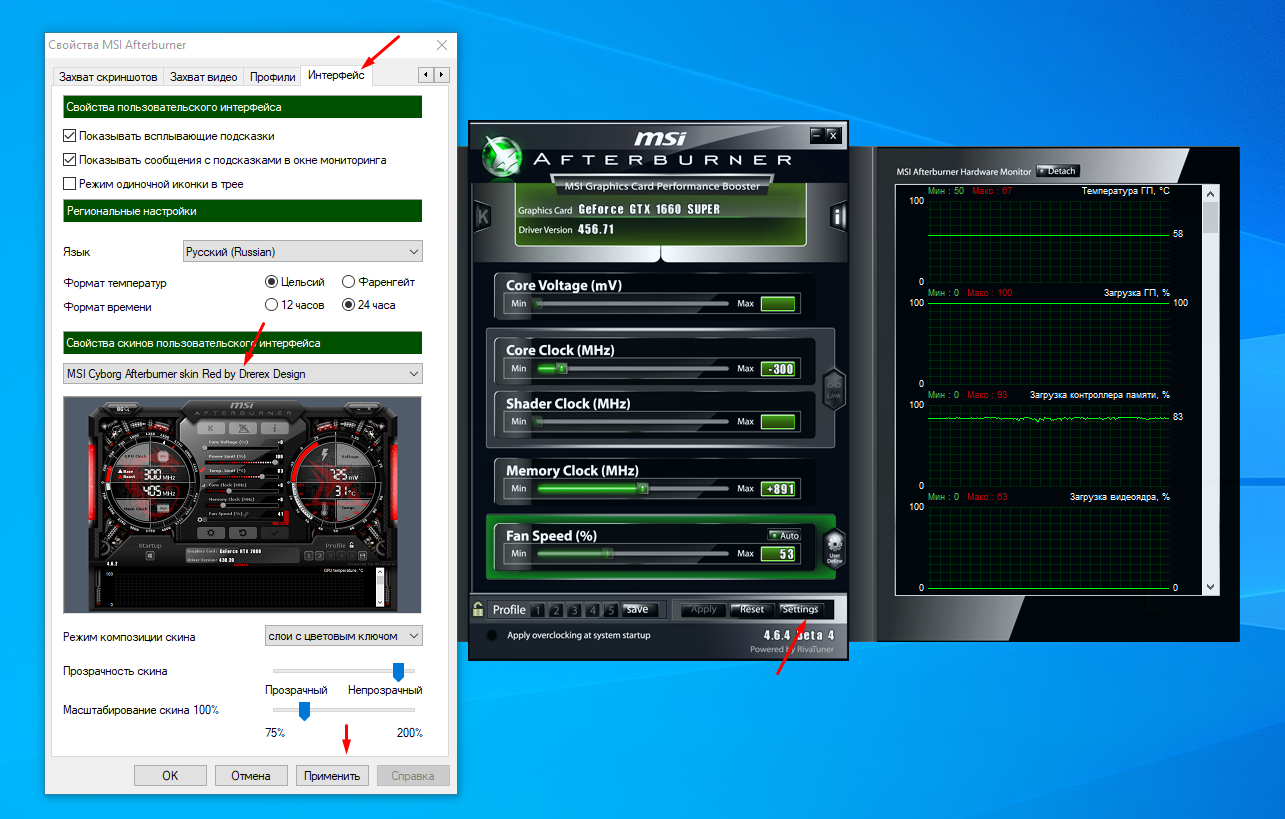Switch to the Захват скриншотов tab
The width and height of the screenshot is (1285, 819).
(x=108, y=76)
